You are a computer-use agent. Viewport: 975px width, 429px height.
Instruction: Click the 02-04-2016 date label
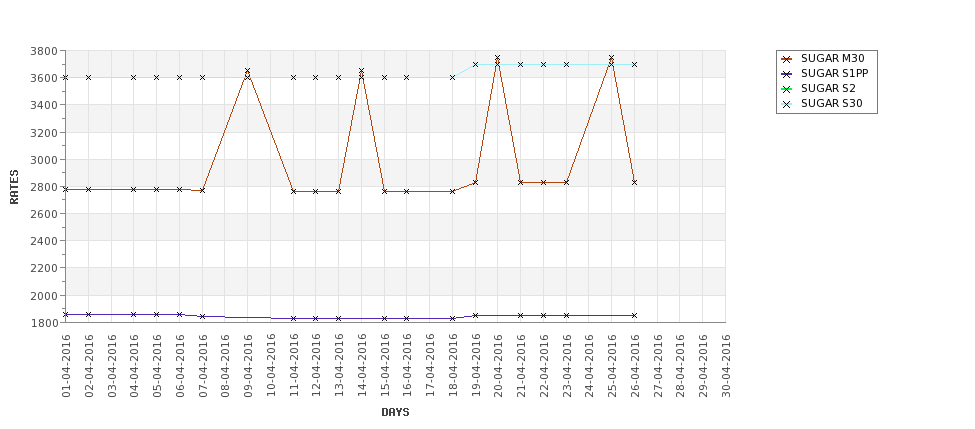click(x=88, y=366)
